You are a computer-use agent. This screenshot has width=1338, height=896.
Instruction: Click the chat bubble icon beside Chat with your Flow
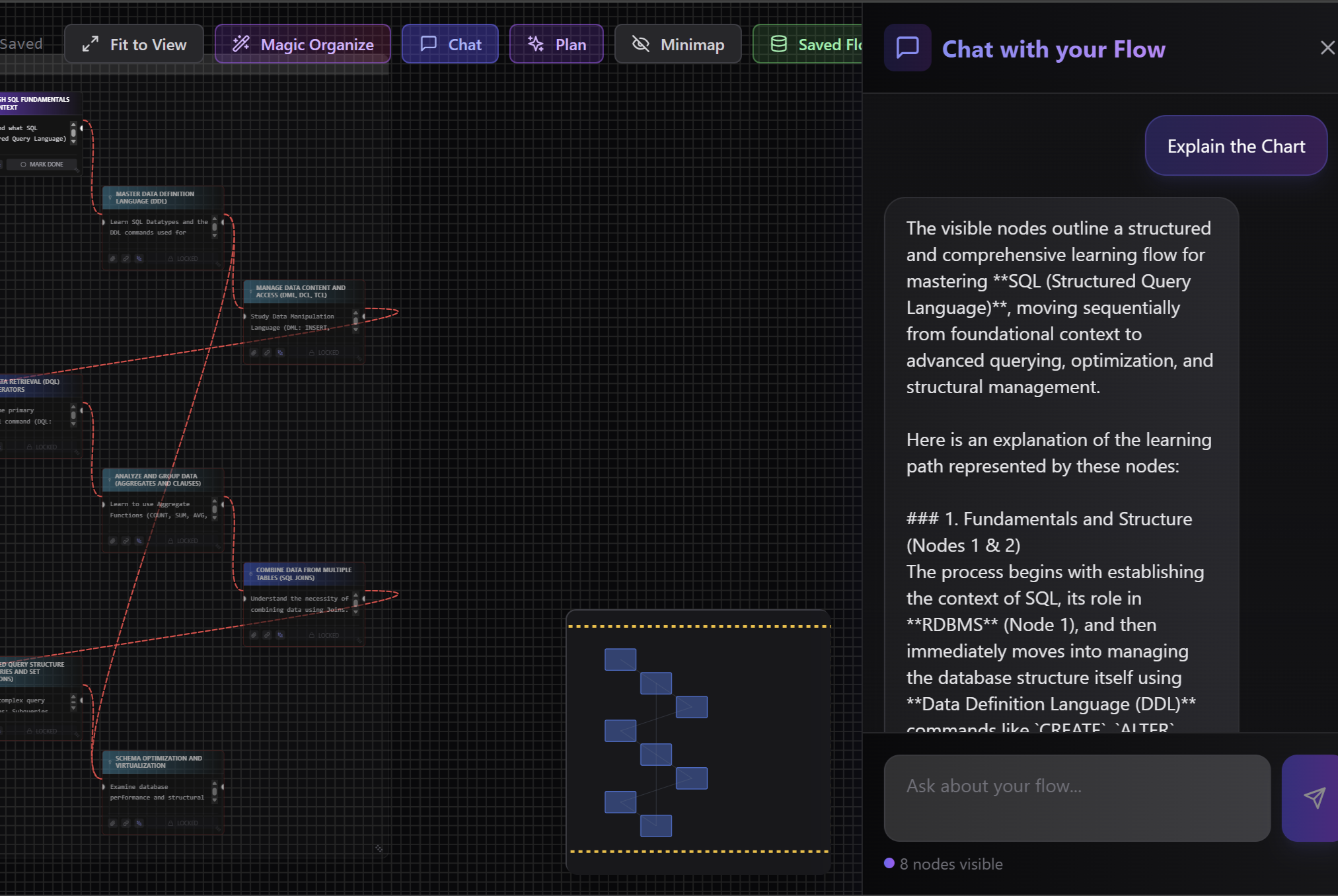click(x=907, y=48)
